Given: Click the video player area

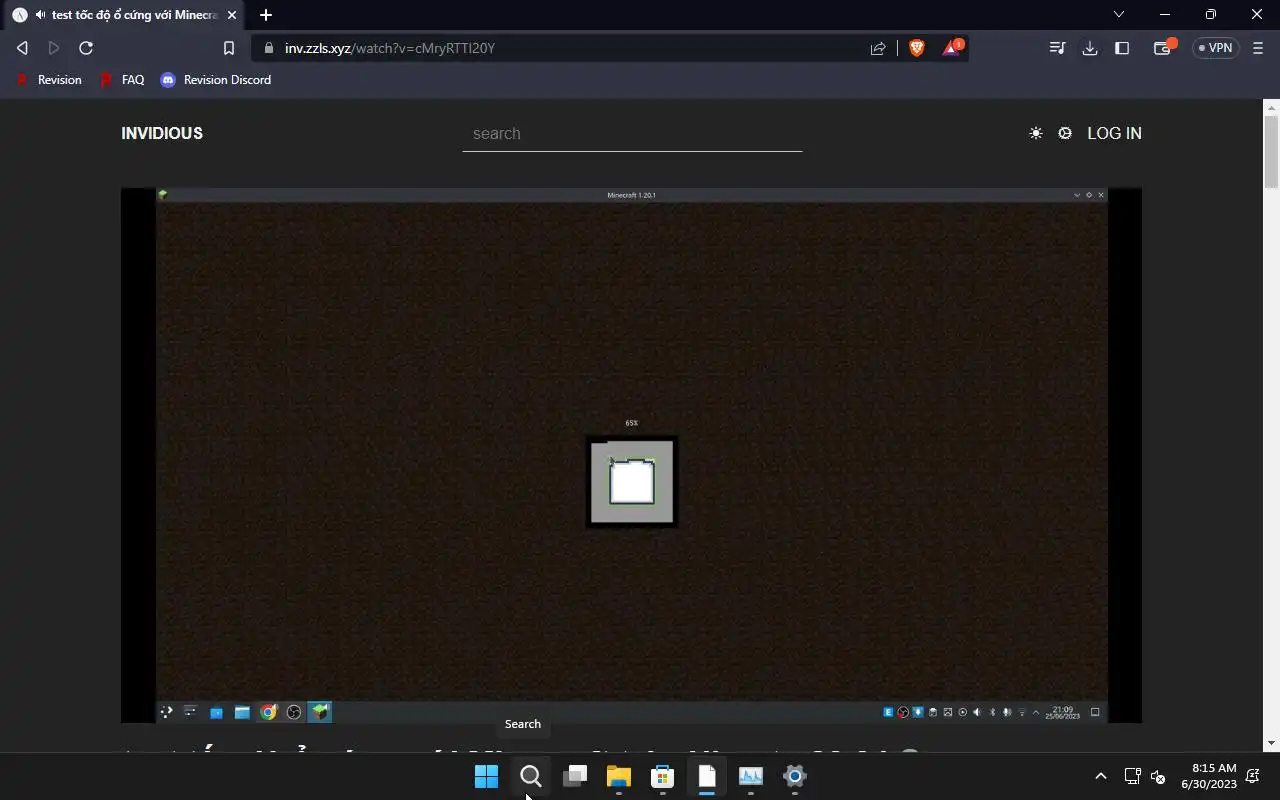Looking at the screenshot, I should coord(631,455).
